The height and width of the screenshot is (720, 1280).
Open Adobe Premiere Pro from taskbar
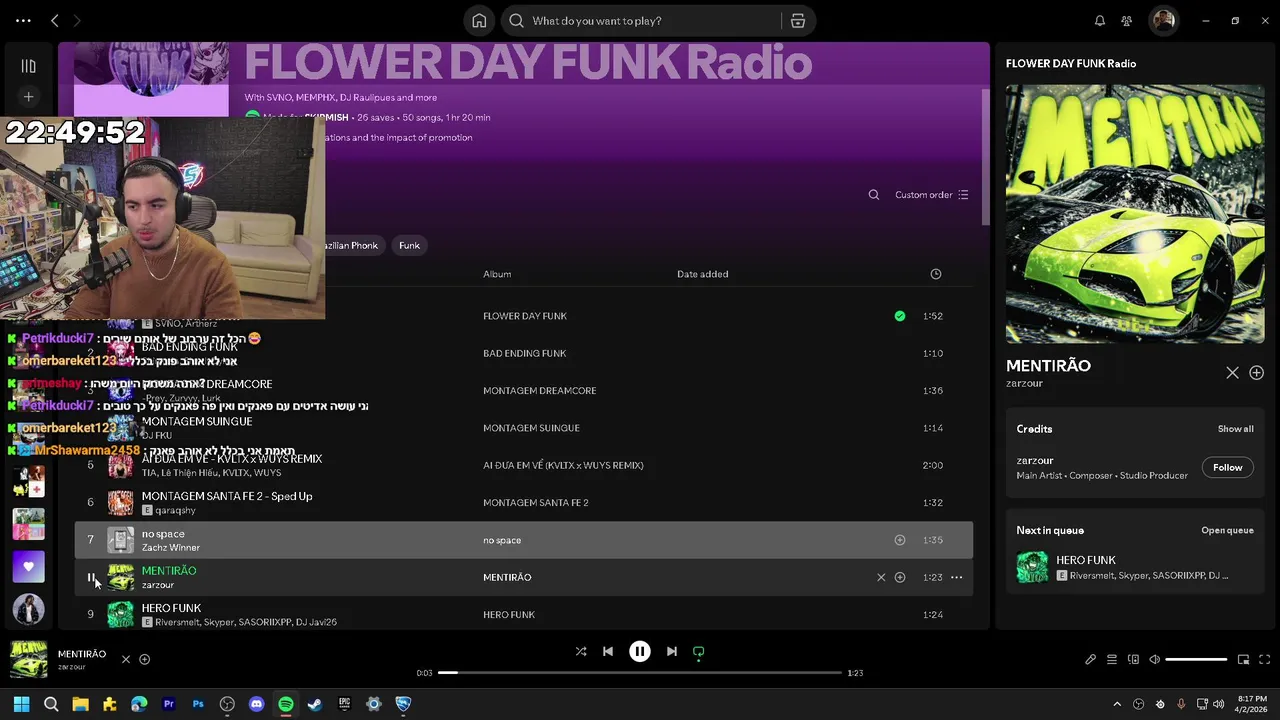tap(168, 704)
